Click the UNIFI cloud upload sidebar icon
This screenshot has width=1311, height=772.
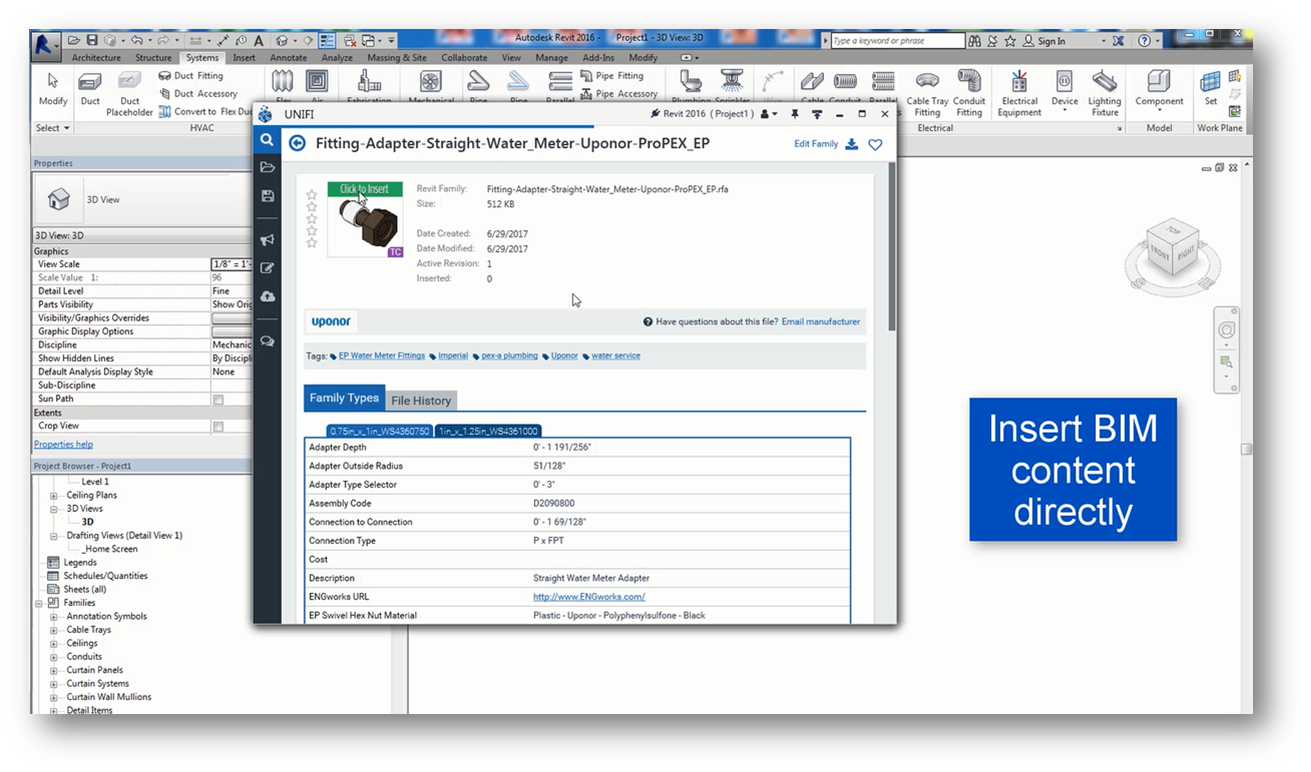point(267,297)
